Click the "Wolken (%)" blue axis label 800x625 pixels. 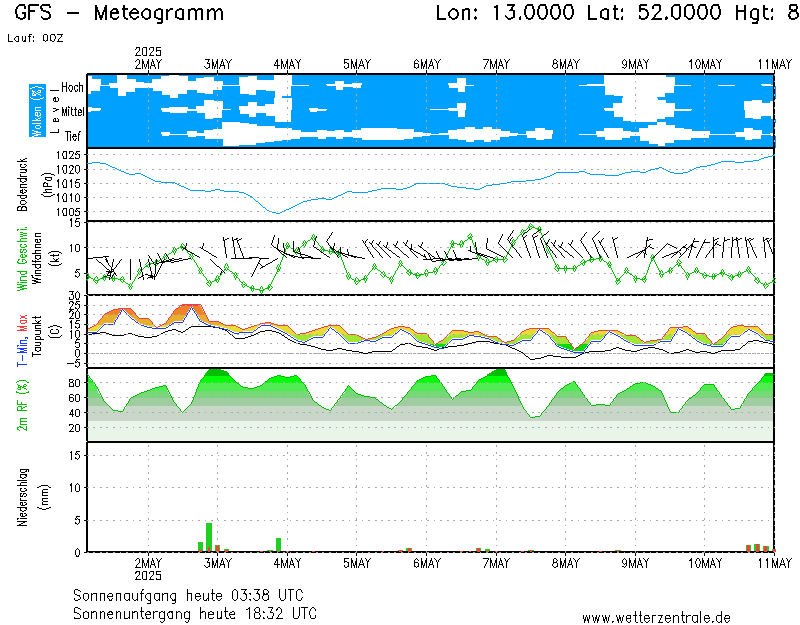(x=37, y=111)
